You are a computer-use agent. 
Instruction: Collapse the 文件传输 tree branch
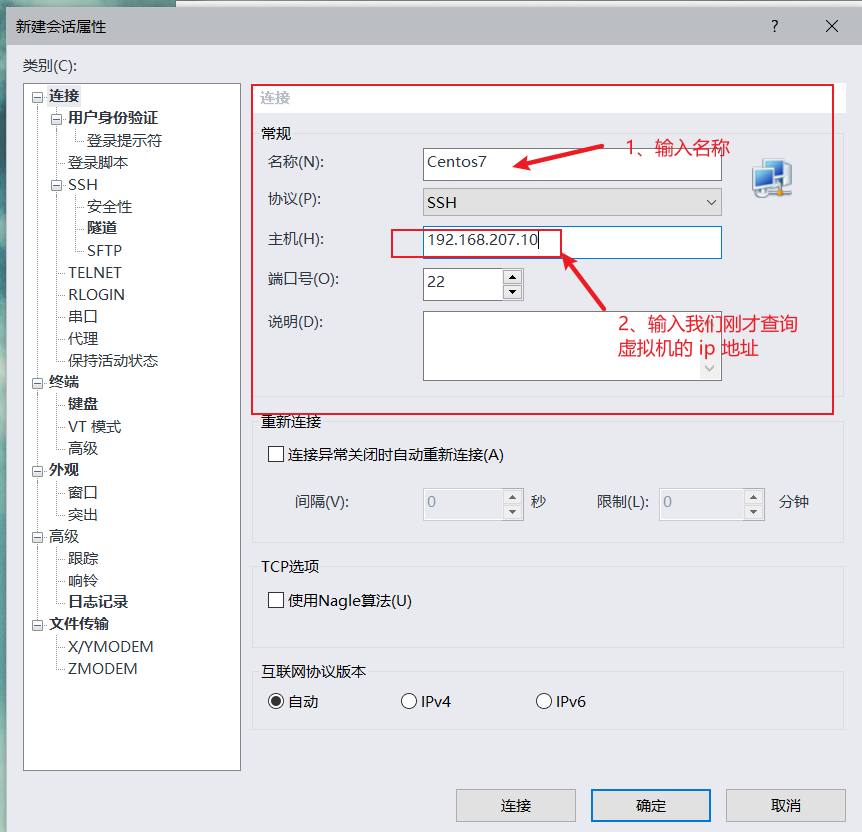coord(37,624)
